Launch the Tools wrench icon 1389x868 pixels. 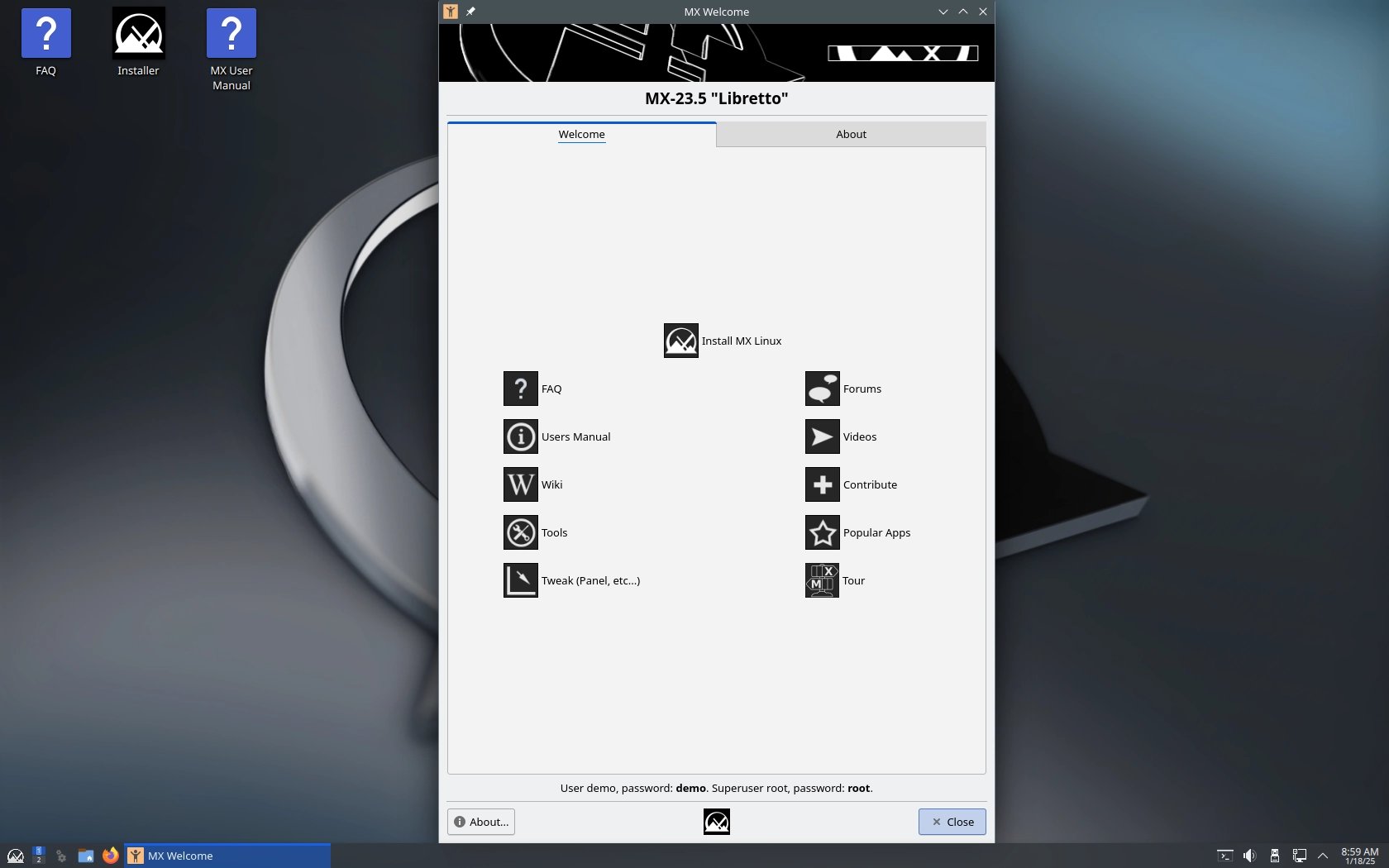point(520,532)
